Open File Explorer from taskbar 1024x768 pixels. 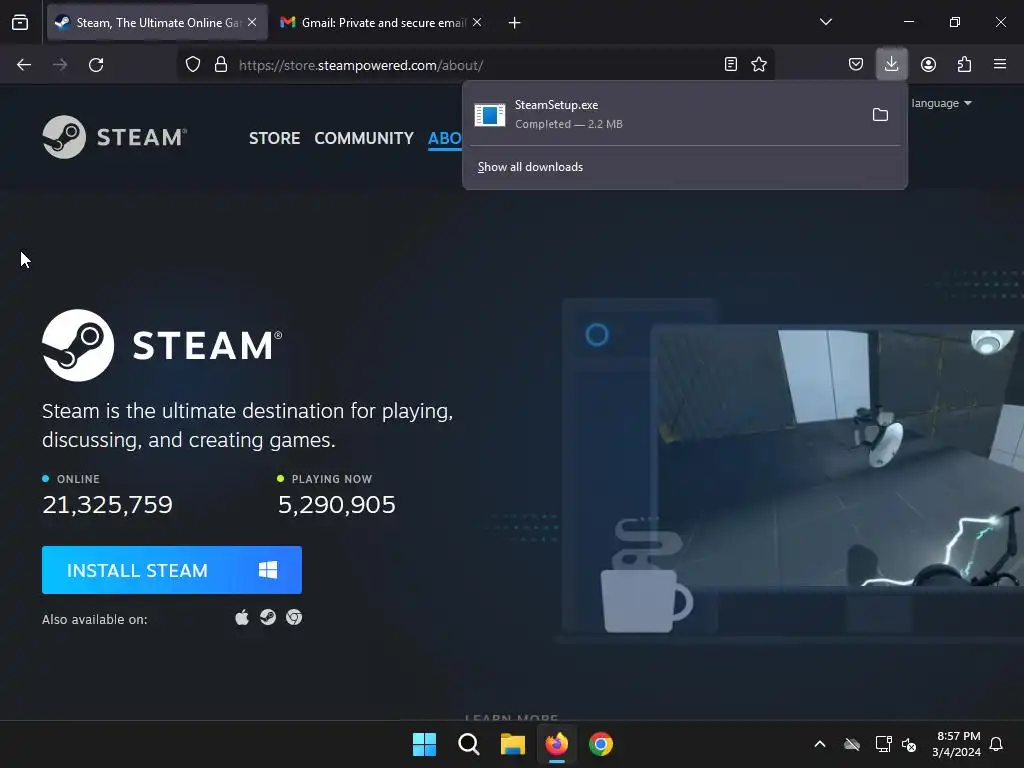tap(513, 744)
